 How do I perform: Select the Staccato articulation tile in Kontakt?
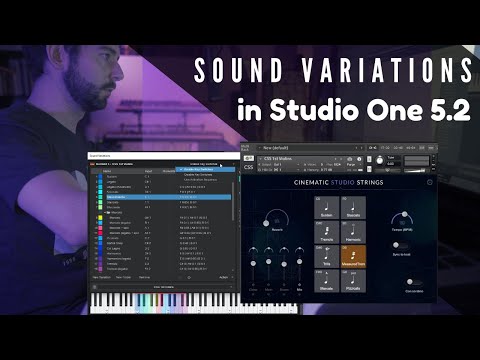click(353, 207)
